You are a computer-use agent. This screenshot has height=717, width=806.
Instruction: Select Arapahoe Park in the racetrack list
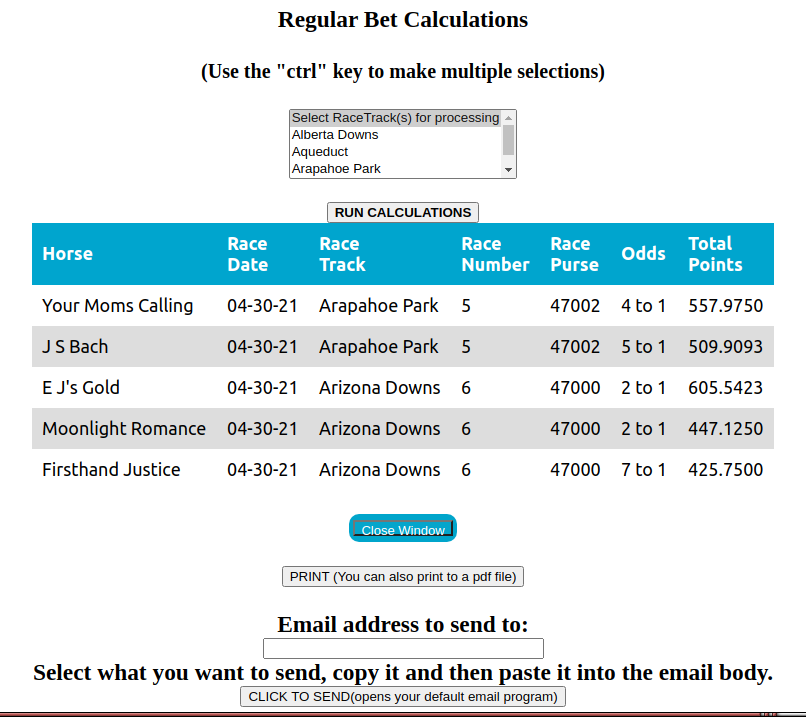click(395, 169)
